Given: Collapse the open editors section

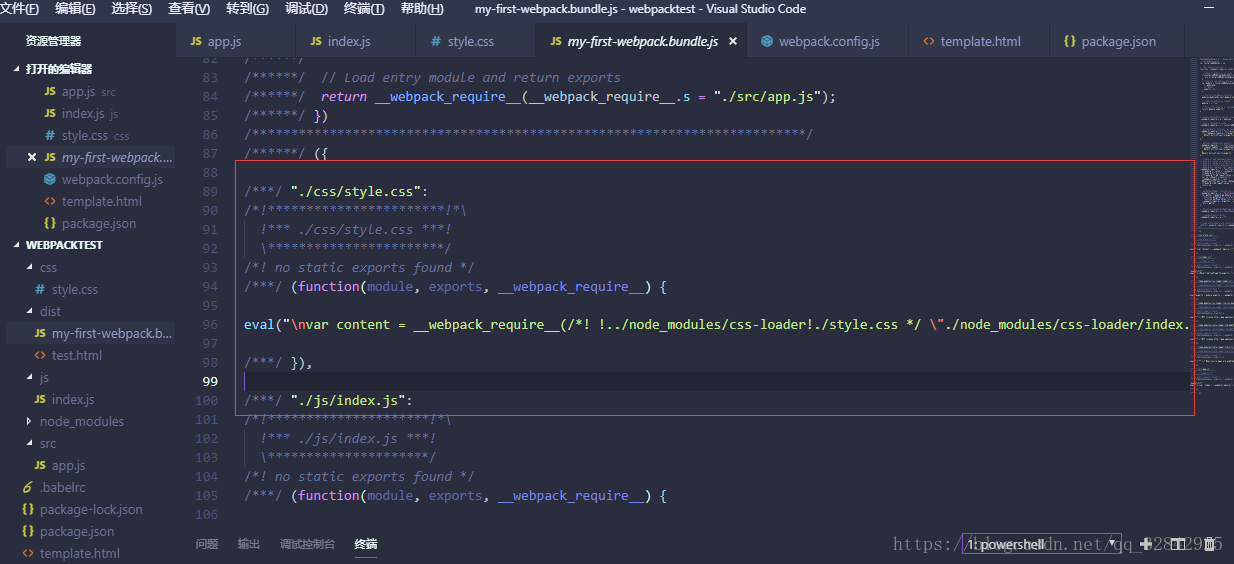Looking at the screenshot, I should click(16, 69).
